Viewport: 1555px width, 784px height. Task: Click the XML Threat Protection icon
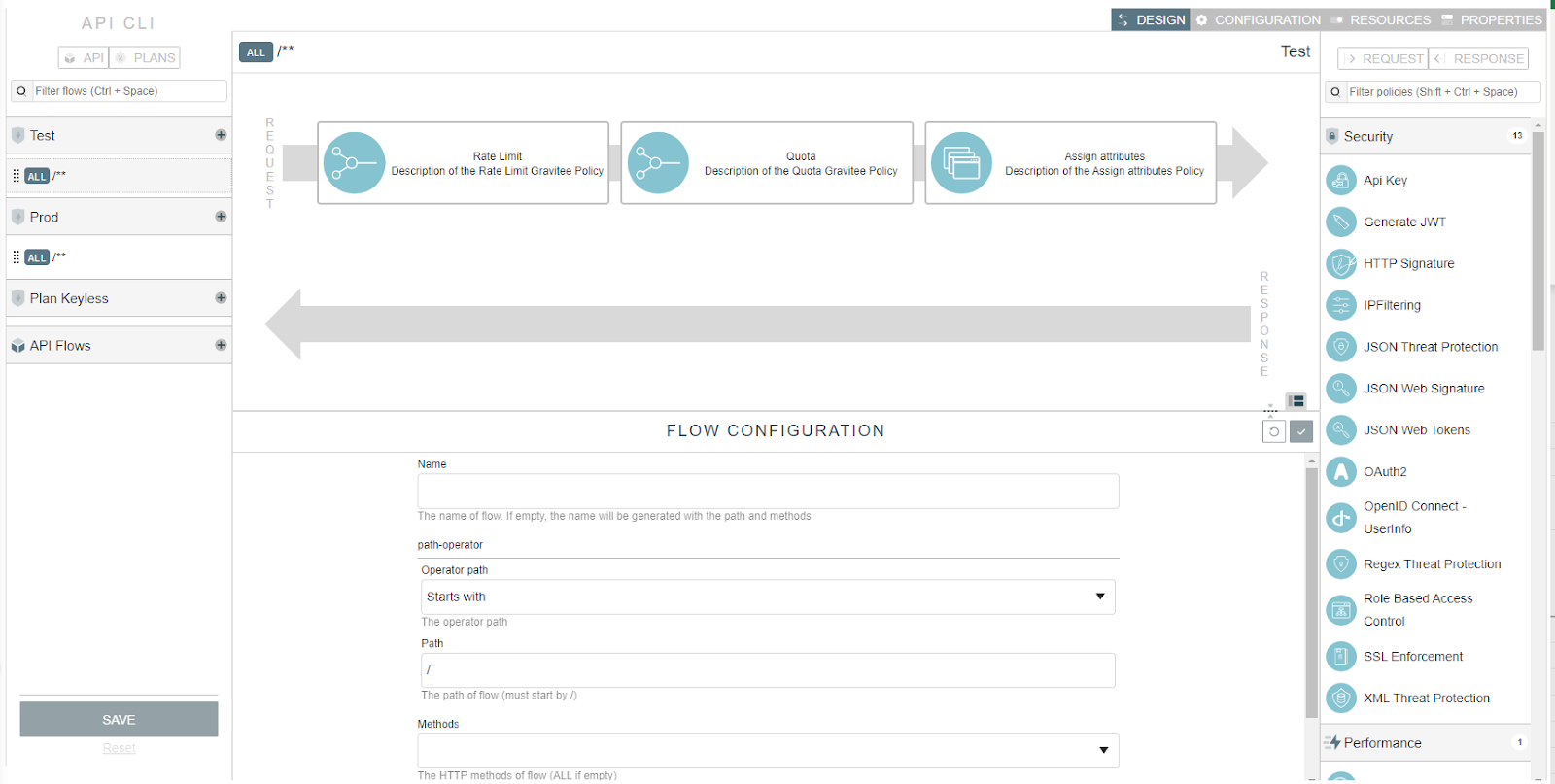[1341, 699]
